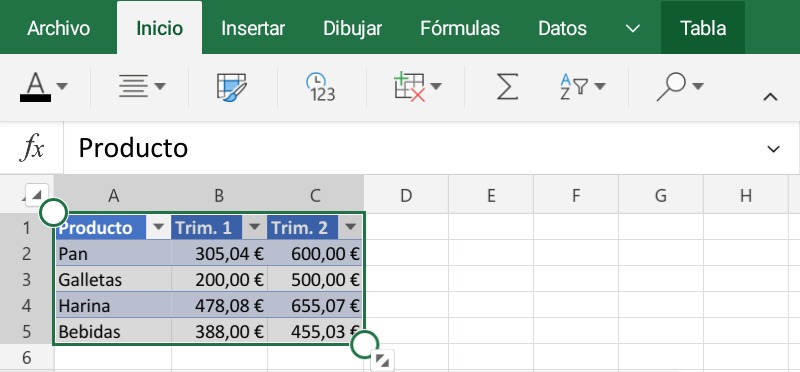The image size is (800, 372).
Task: Collapse the ribbon with up chevron
Action: (x=770, y=97)
